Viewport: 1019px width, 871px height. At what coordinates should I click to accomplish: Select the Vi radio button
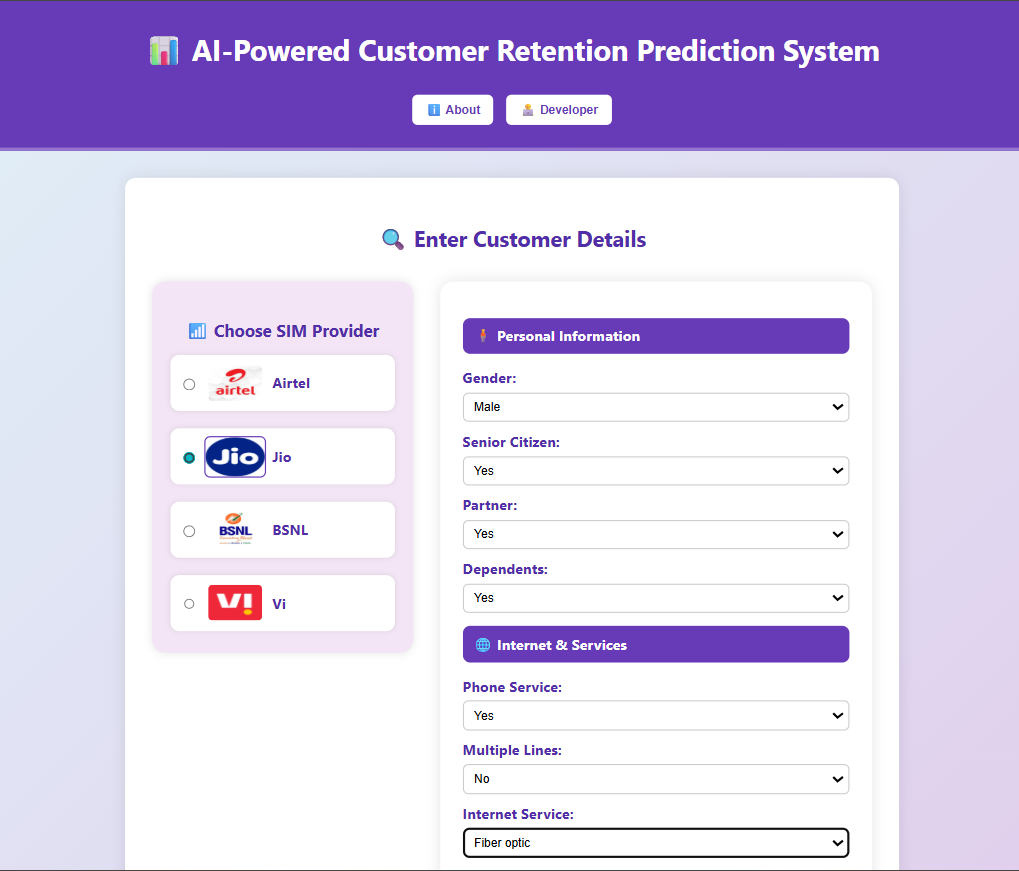(x=189, y=604)
